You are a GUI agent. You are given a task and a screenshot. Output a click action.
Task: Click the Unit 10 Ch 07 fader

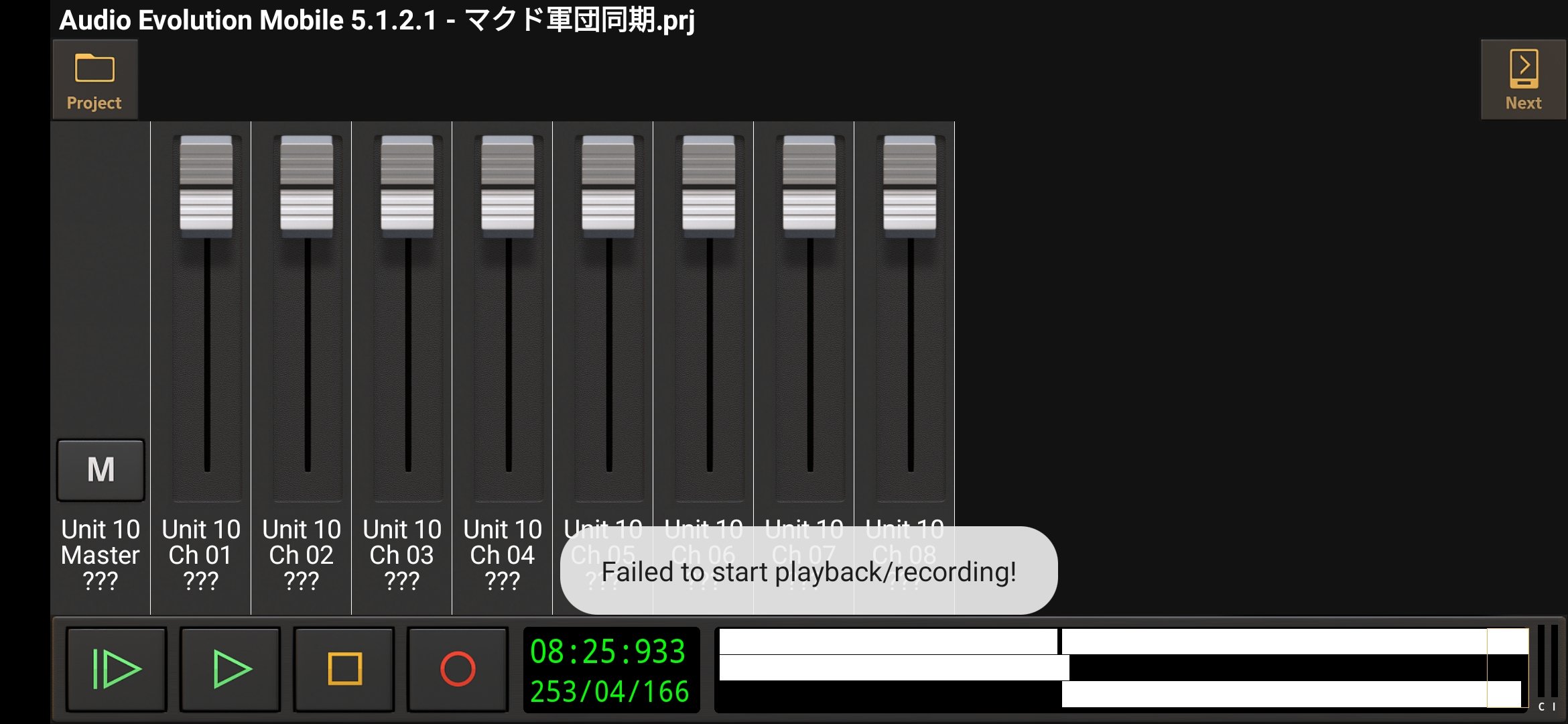coord(809,187)
